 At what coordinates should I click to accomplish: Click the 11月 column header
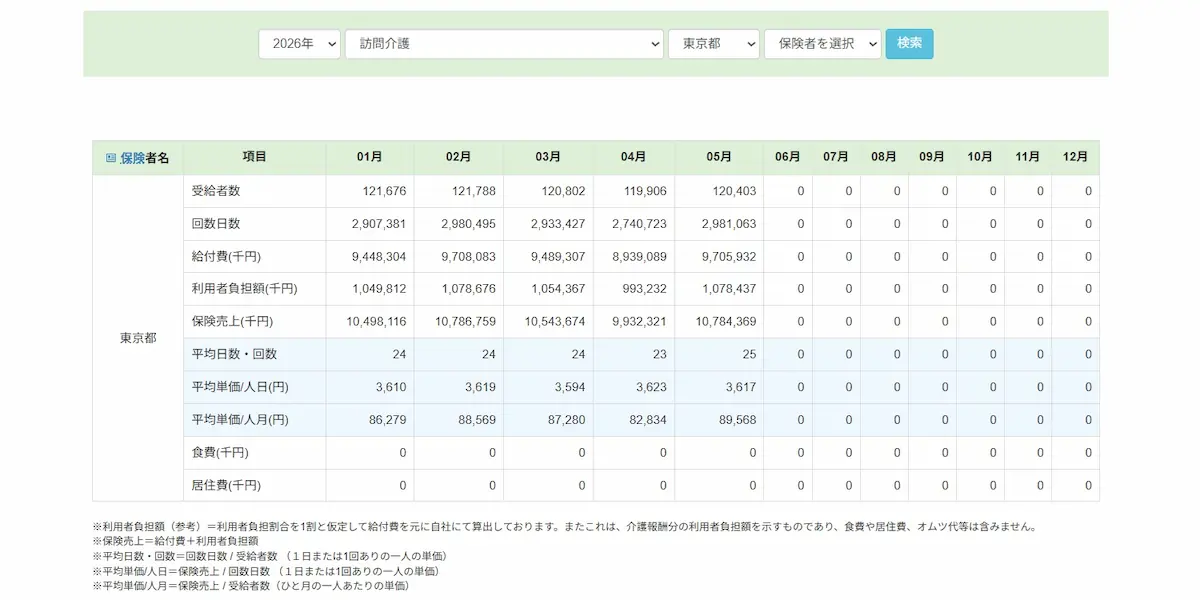point(1028,157)
